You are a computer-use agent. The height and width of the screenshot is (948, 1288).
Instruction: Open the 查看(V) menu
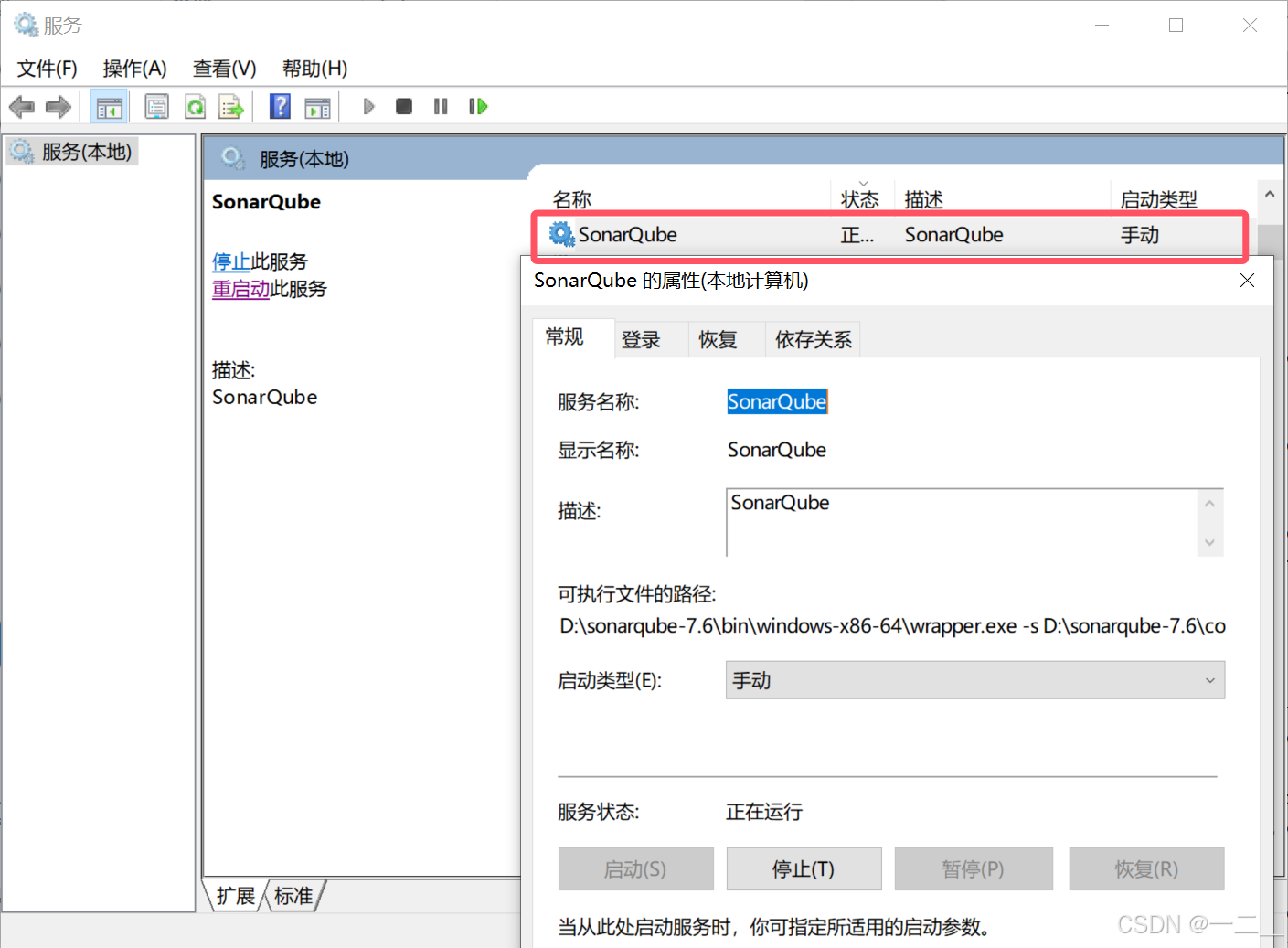click(x=224, y=69)
